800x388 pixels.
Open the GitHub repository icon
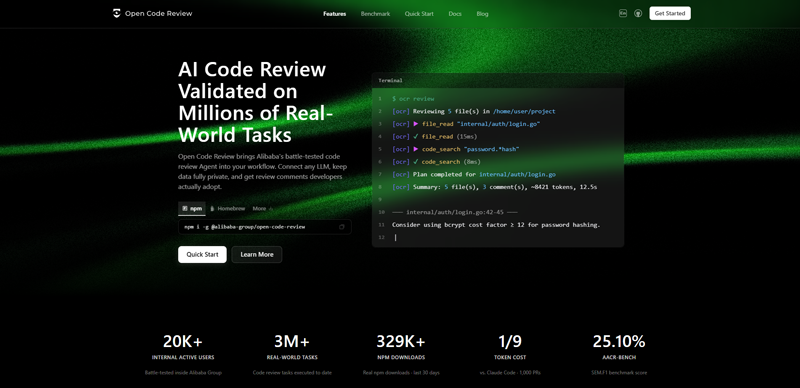pyautogui.click(x=638, y=13)
